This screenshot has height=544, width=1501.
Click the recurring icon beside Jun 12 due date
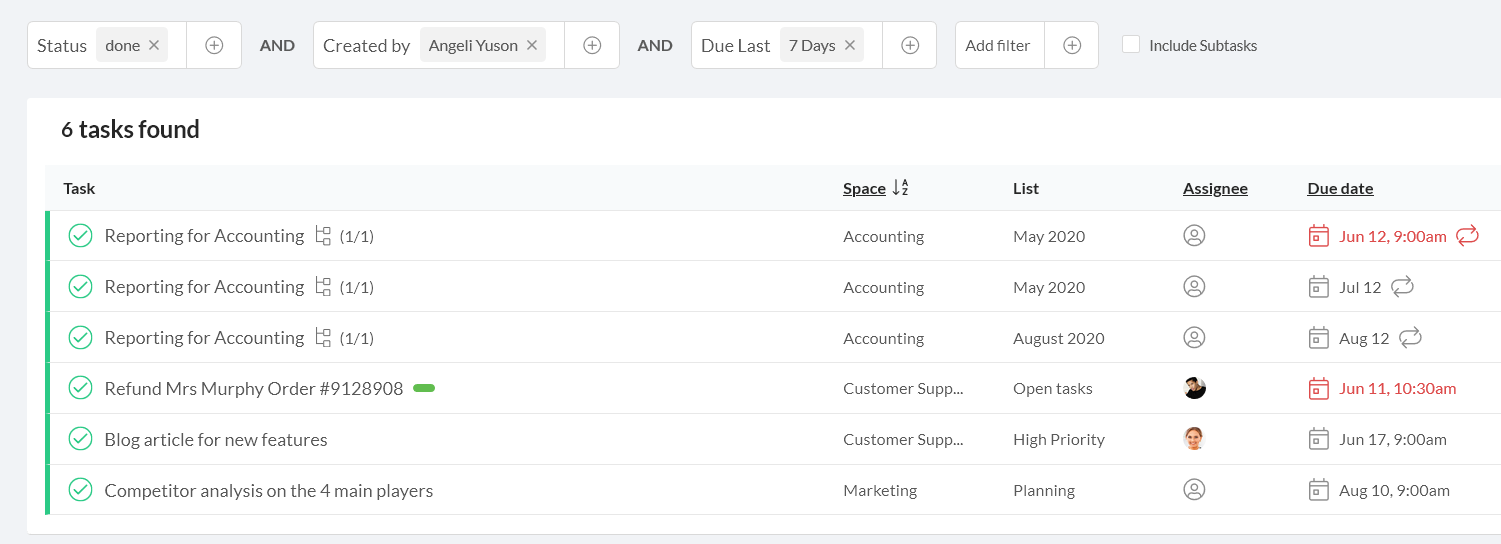[1467, 236]
